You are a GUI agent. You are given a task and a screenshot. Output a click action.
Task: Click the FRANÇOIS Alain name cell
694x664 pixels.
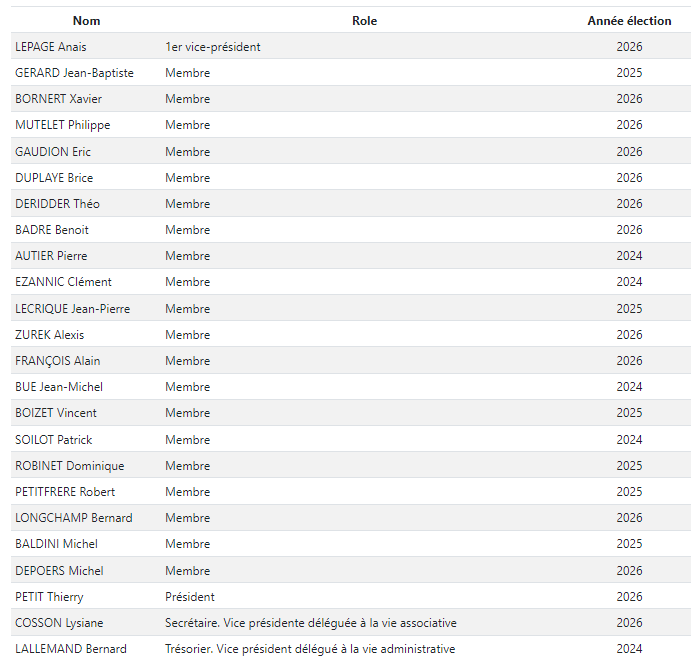pos(57,361)
